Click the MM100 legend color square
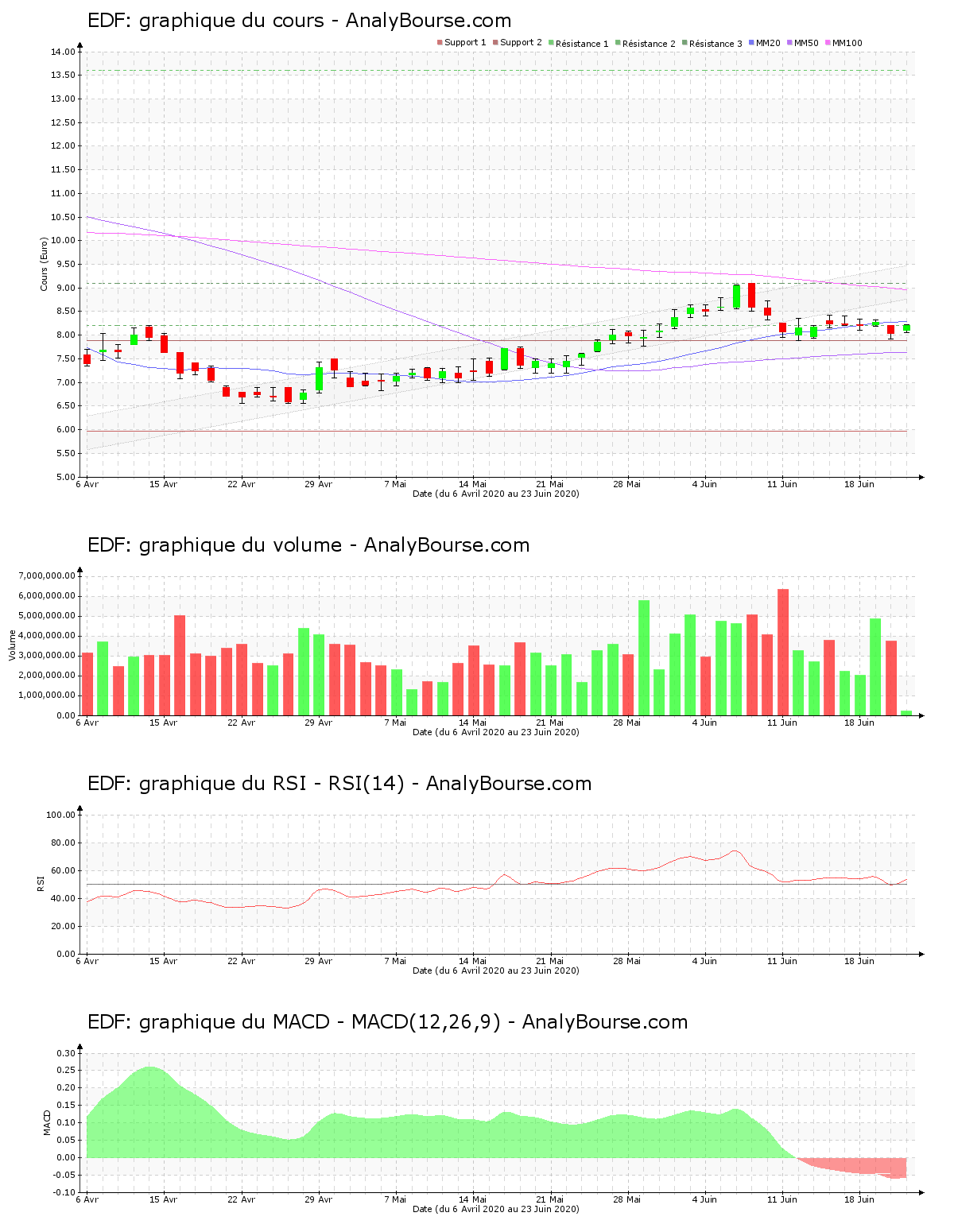The width and height of the screenshot is (954, 1232). tap(828, 43)
